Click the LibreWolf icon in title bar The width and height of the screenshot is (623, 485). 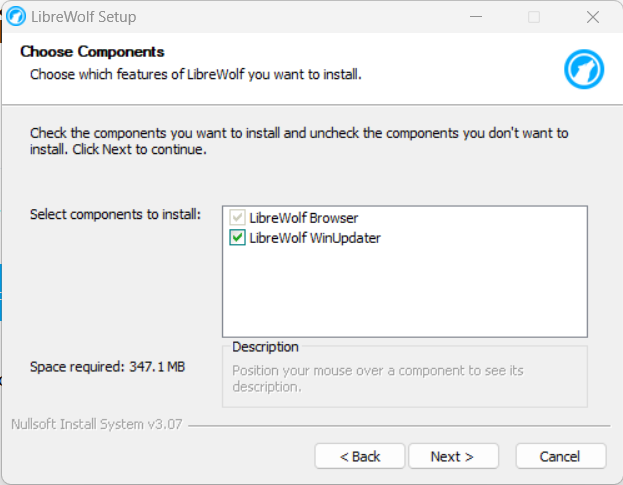(17, 17)
